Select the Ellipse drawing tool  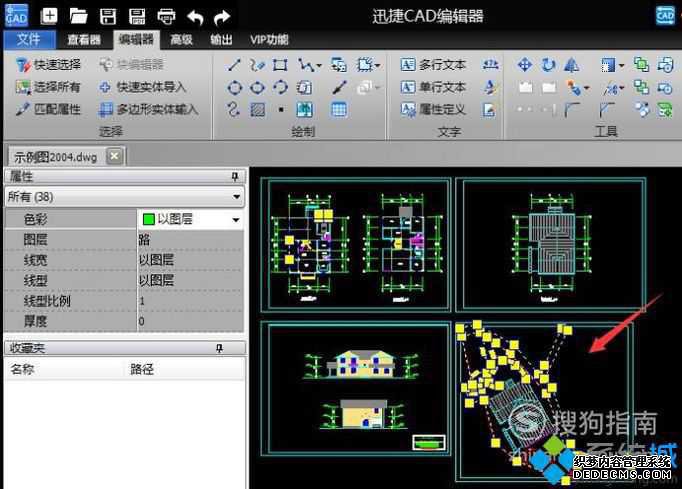pos(257,88)
